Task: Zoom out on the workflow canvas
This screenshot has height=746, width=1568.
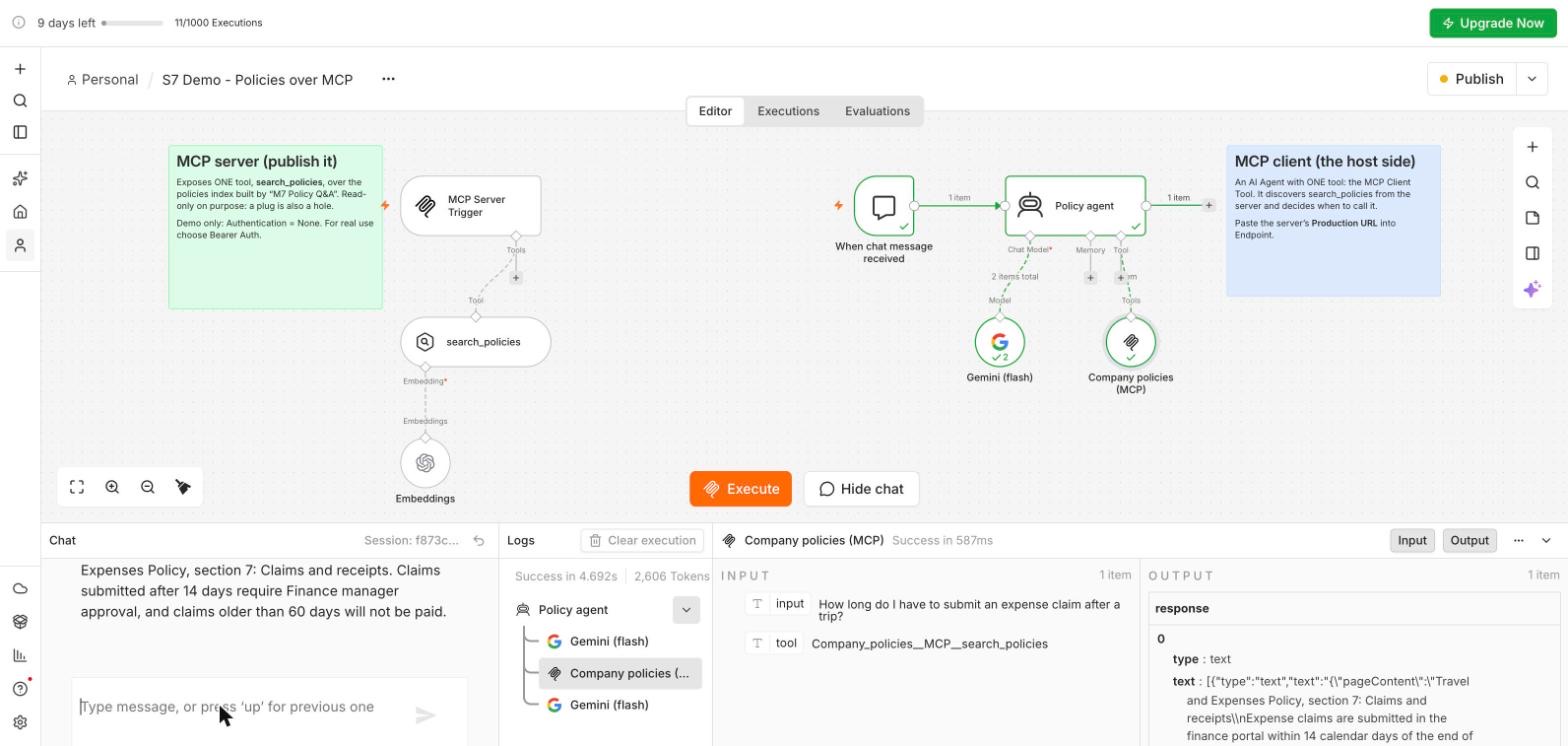Action: coord(148,487)
